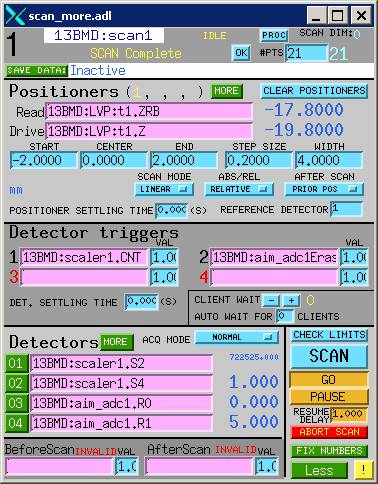Open MORE next to Detectors
This screenshot has height=484, width=378.
[x=116, y=342]
